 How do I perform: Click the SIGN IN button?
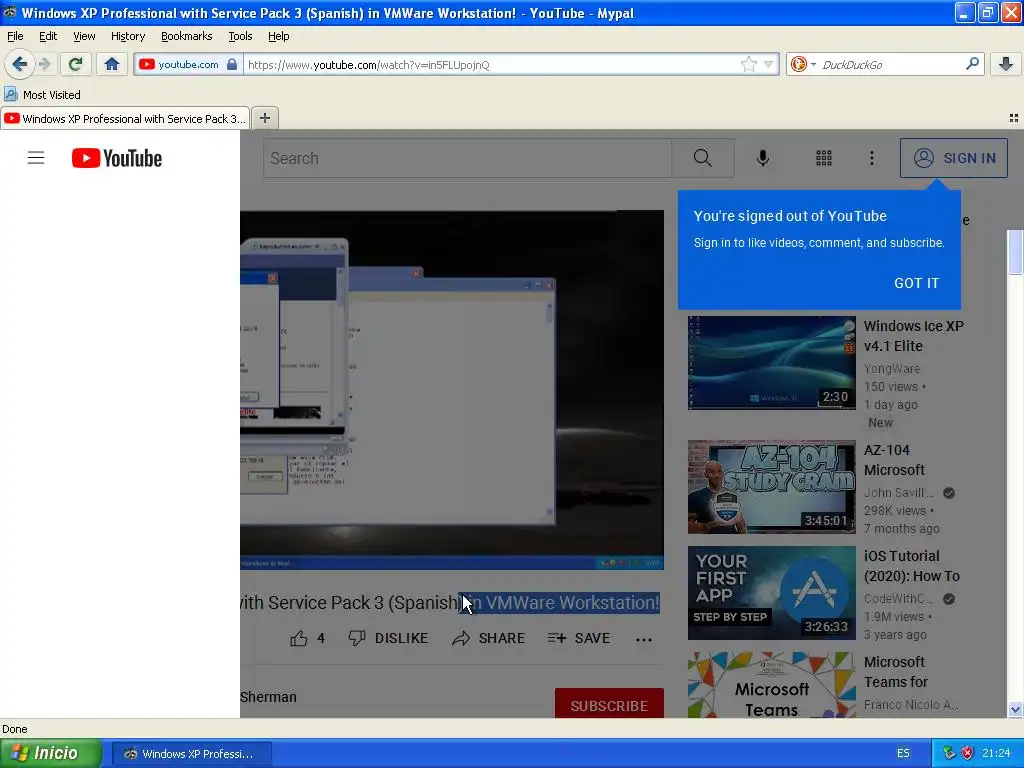(x=953, y=158)
